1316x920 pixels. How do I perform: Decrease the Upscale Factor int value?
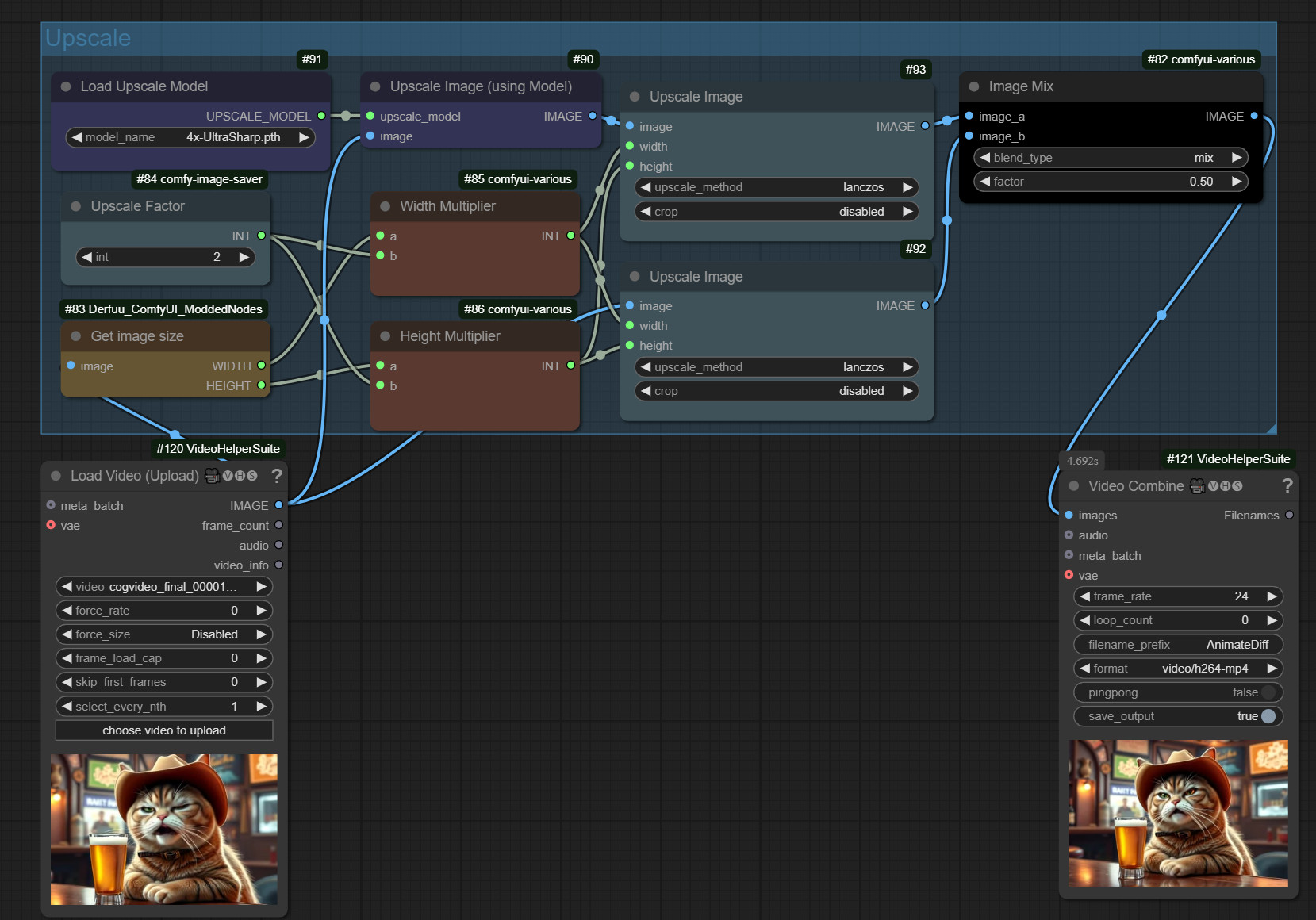(86, 257)
